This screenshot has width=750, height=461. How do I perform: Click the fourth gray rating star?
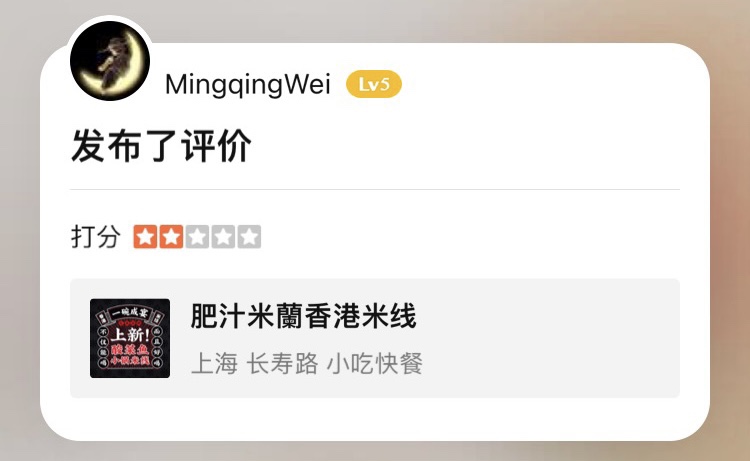[223, 237]
